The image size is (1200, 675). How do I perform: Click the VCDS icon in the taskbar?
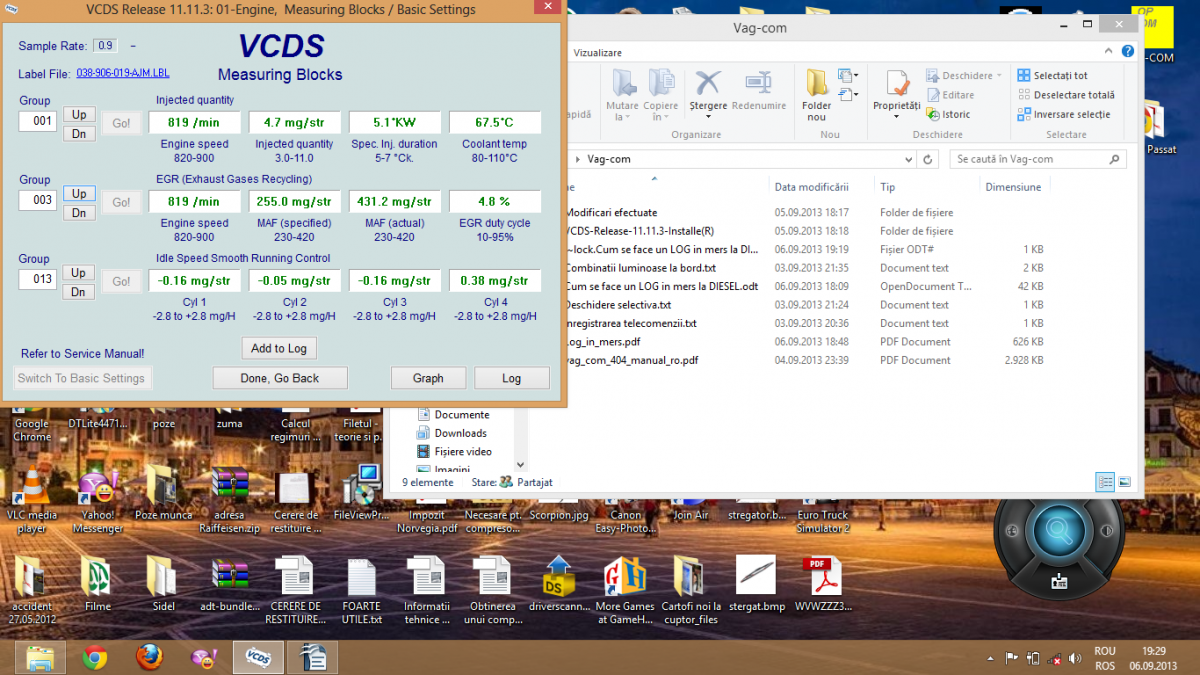[258, 657]
